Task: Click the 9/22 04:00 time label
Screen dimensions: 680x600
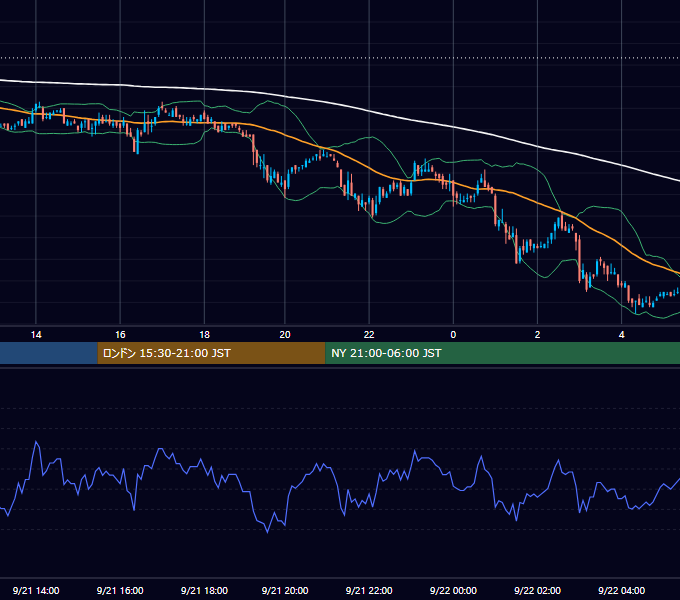Action: click(621, 590)
